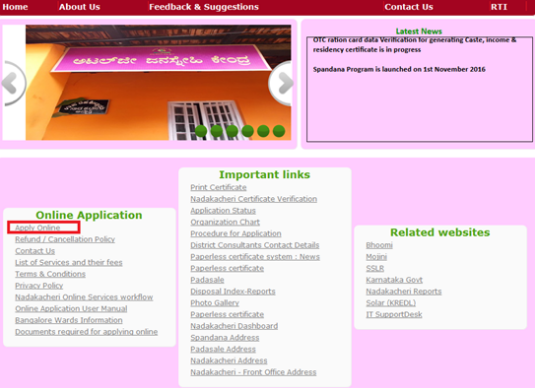Go to About Us page
This screenshot has height=388, width=535.
tap(79, 7)
